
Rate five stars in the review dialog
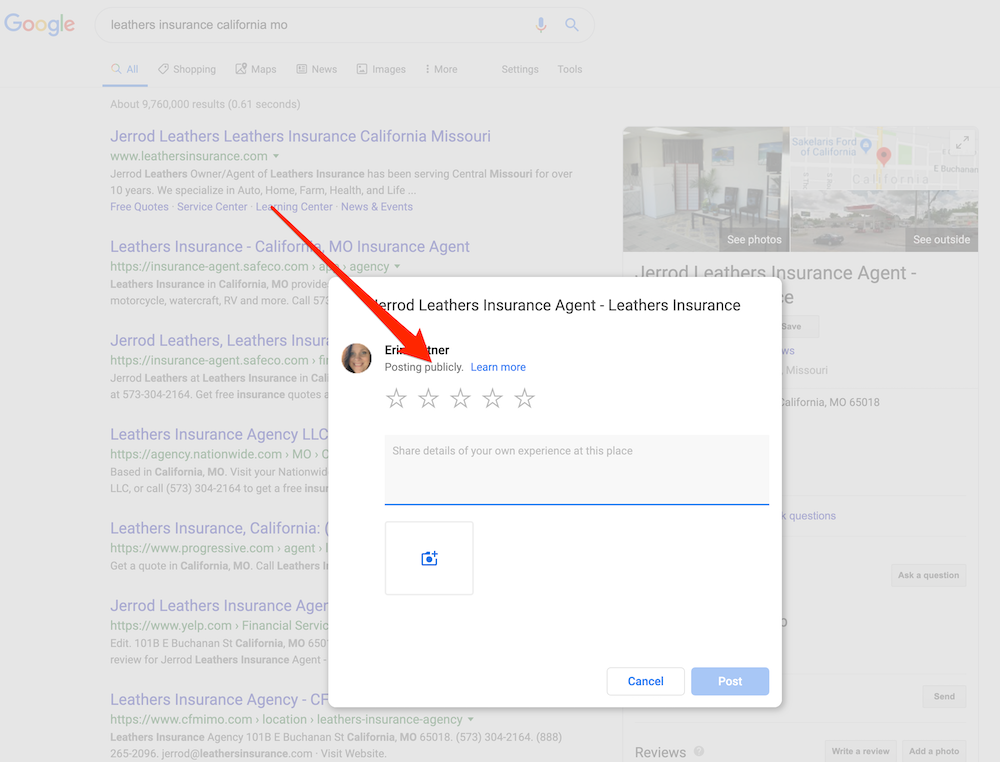(x=524, y=399)
